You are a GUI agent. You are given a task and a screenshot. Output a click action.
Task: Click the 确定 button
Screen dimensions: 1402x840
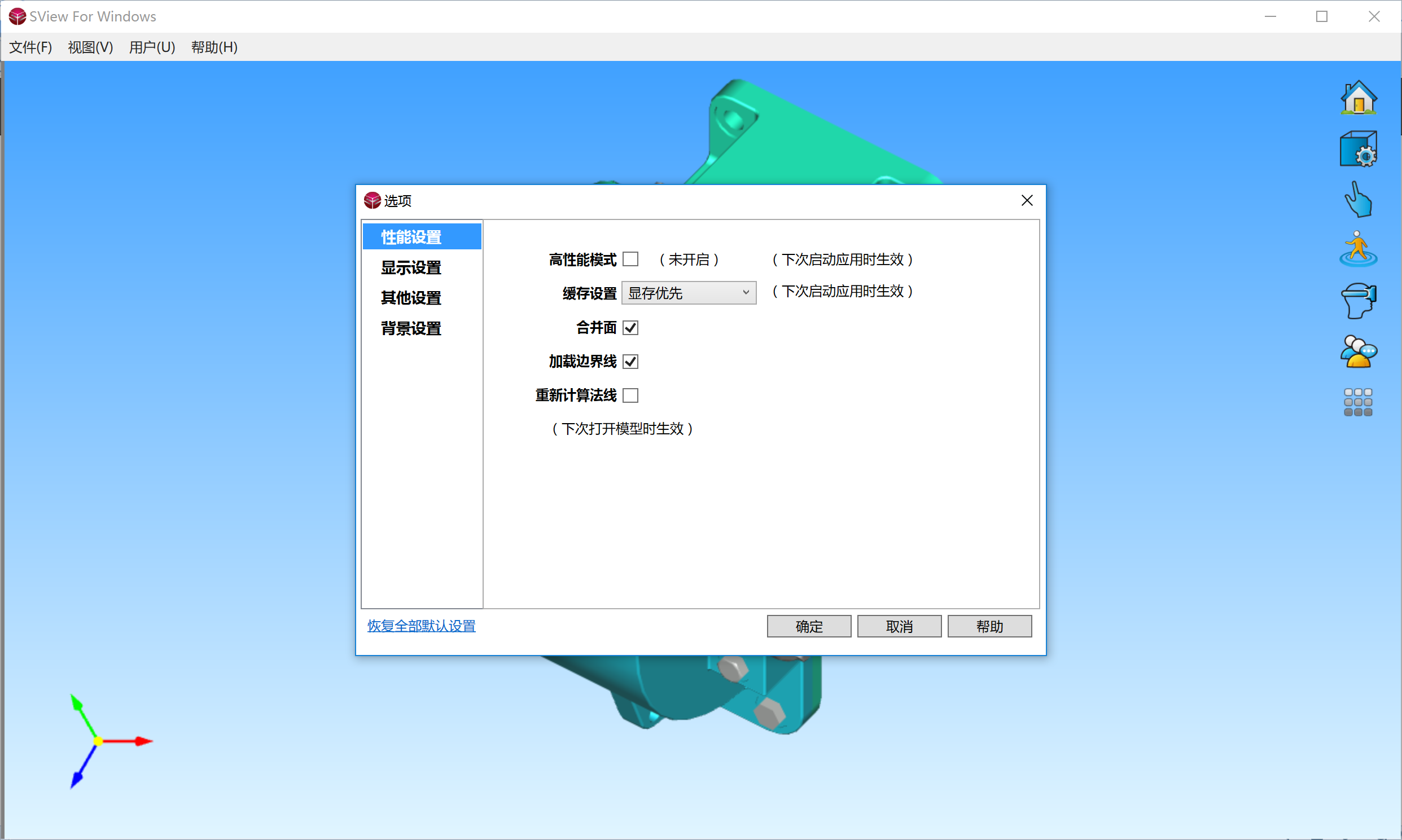pos(809,626)
